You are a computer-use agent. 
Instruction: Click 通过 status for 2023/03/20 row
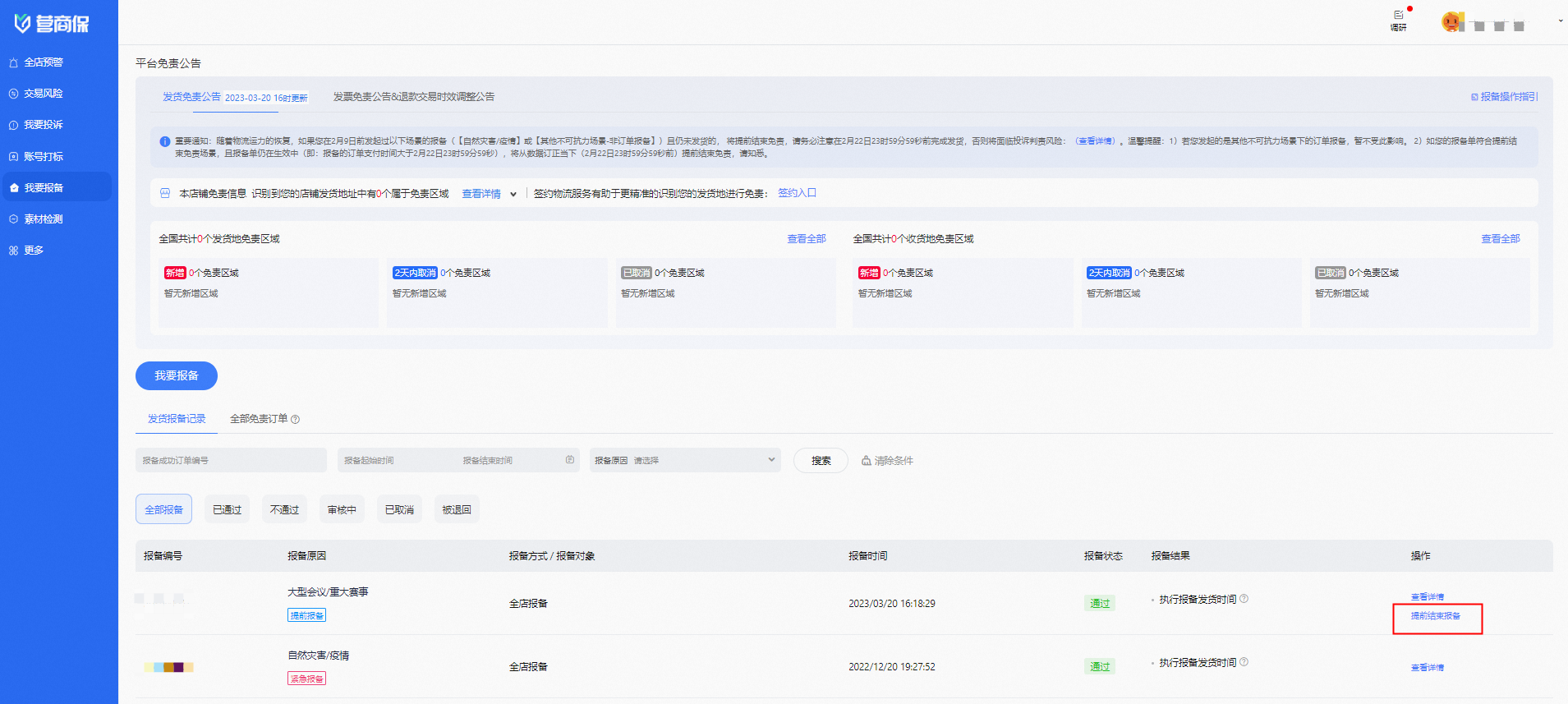[x=1100, y=604]
